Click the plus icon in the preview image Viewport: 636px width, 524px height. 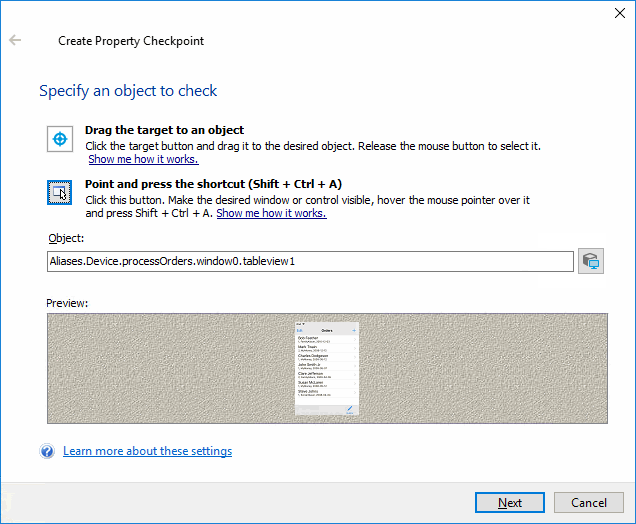[353, 328]
